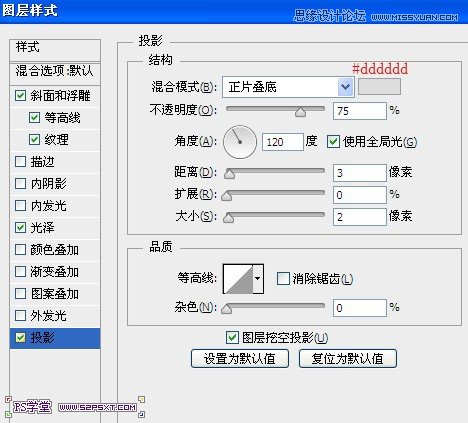Open the 光泽 settings label
This screenshot has width=468, height=423.
tap(42, 228)
